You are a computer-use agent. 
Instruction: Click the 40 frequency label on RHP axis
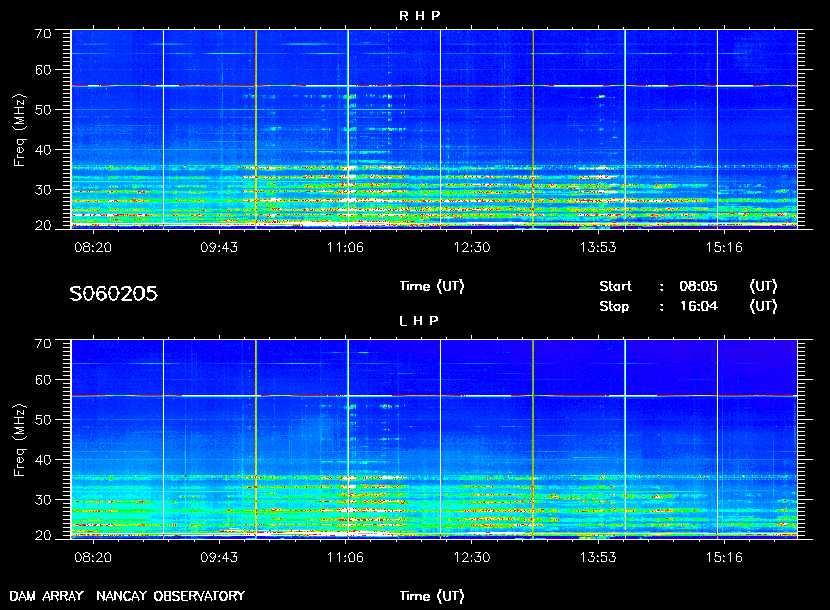coord(43,150)
